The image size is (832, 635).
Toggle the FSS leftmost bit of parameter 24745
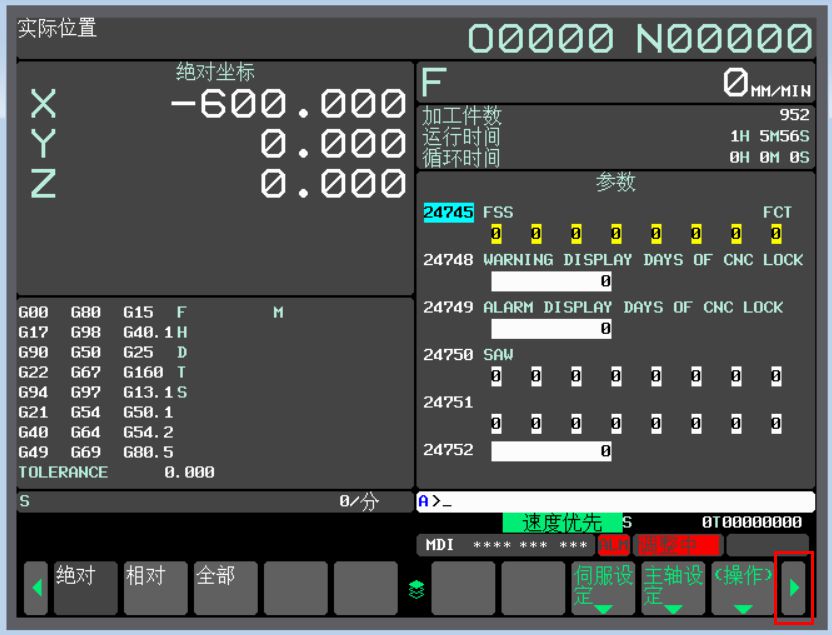pyautogui.click(x=496, y=235)
